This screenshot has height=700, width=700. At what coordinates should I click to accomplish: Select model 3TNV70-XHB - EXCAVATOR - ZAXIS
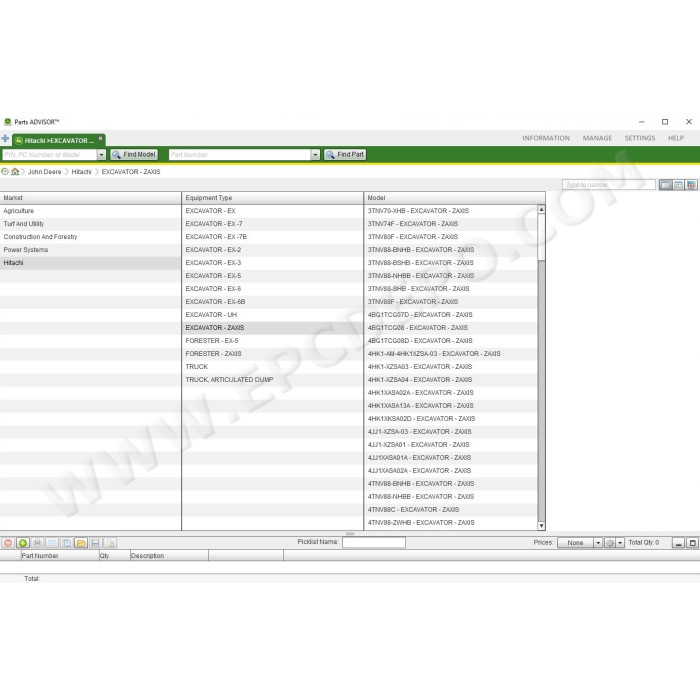tap(451, 211)
